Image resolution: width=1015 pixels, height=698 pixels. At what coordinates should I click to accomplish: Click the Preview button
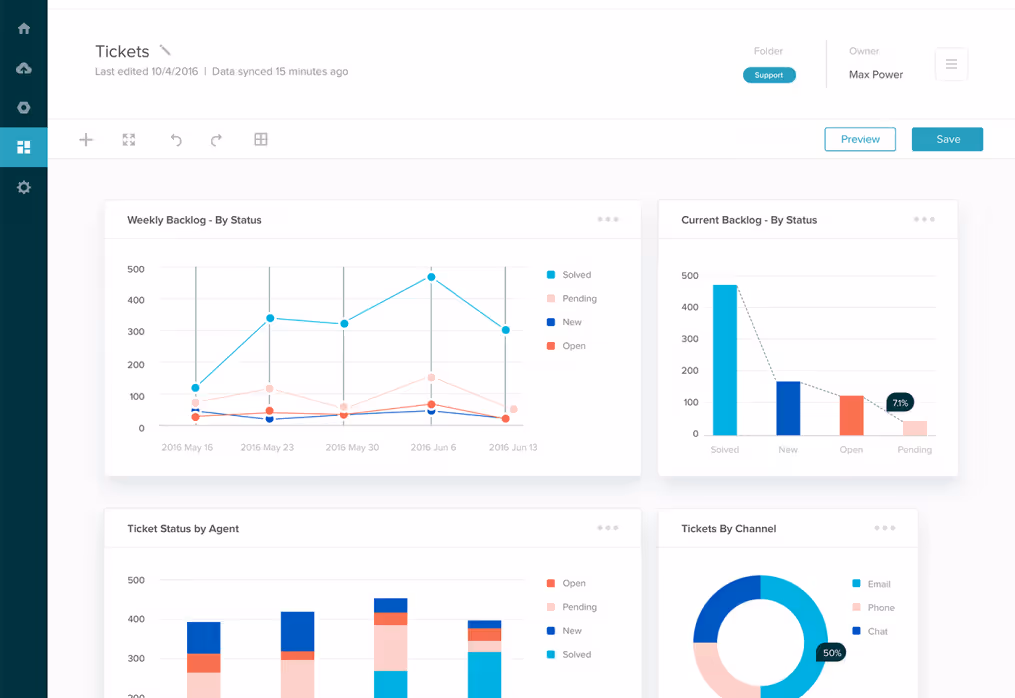coord(860,139)
